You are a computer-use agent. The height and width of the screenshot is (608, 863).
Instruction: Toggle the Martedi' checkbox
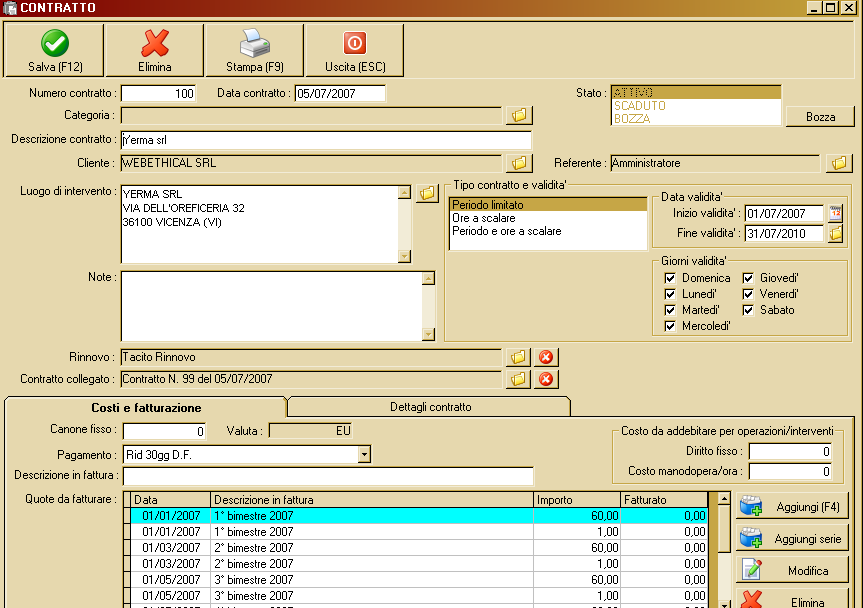click(x=670, y=310)
